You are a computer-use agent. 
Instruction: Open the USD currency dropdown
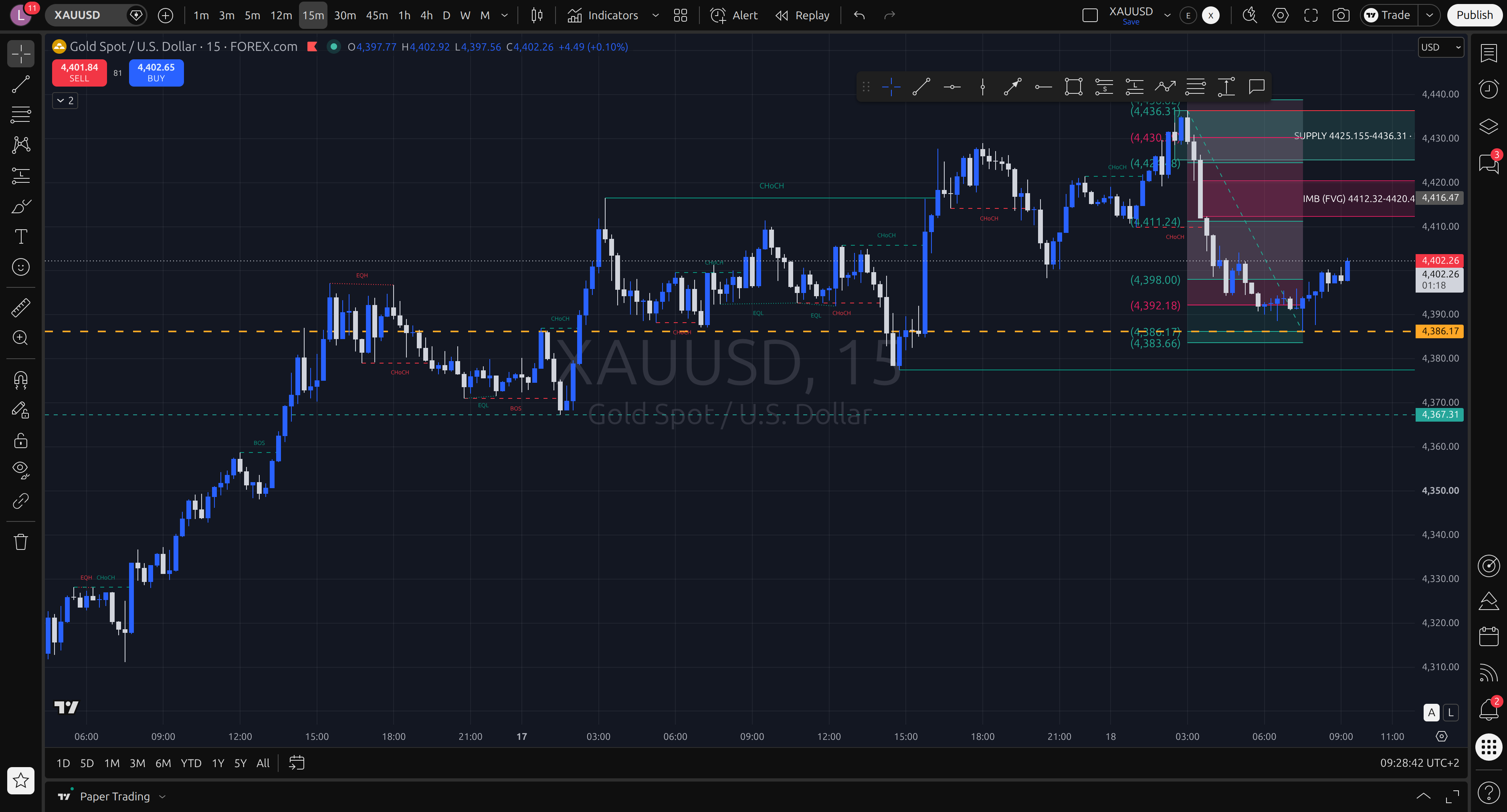coord(1441,47)
